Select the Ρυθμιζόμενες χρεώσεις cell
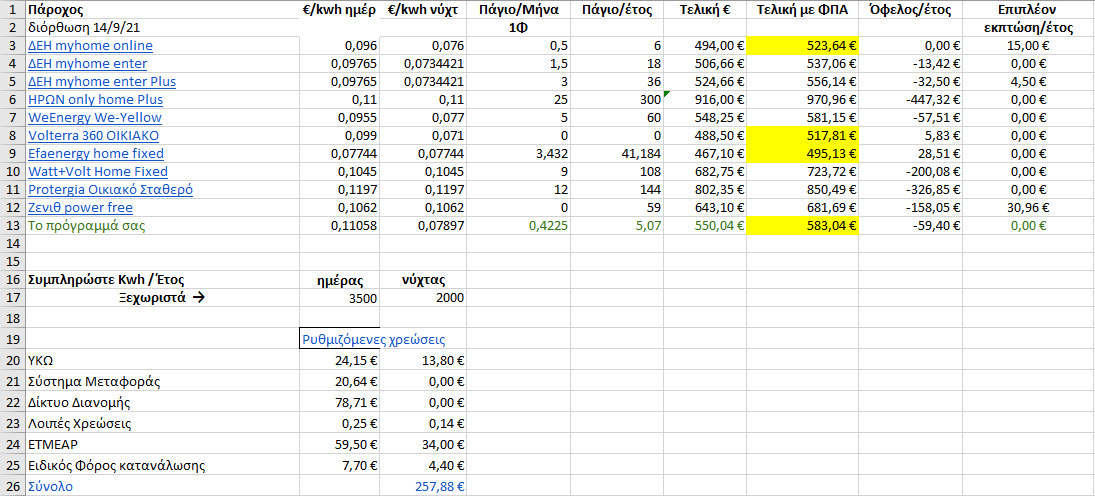1095x496 pixels. tap(339, 340)
